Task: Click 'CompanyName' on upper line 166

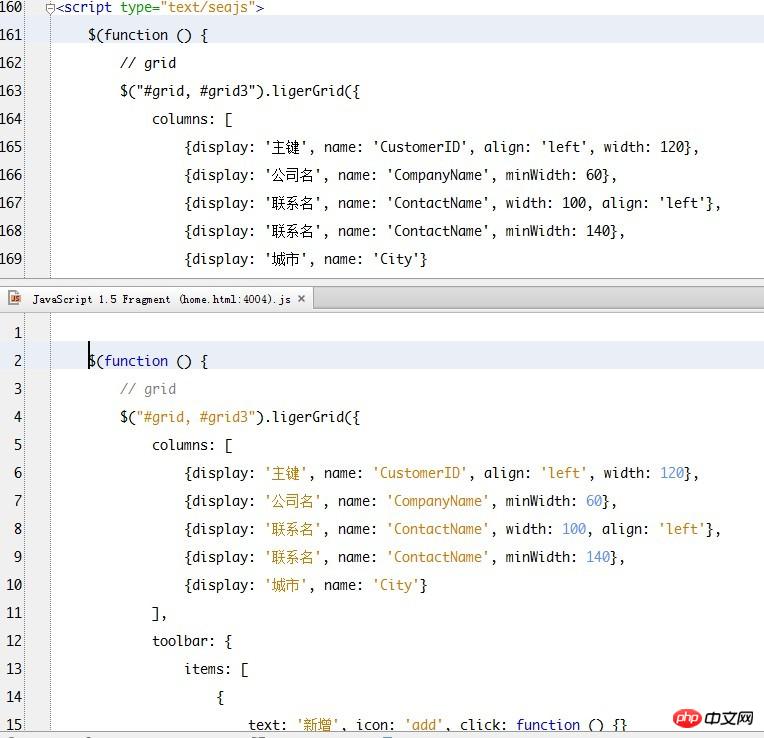Action: click(x=438, y=175)
